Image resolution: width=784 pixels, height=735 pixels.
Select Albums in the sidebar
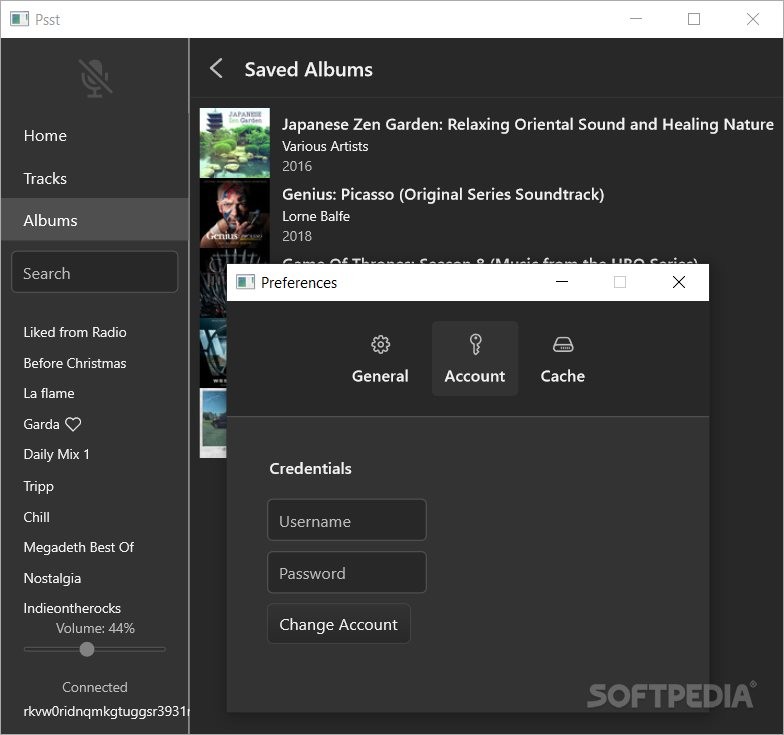click(x=95, y=220)
